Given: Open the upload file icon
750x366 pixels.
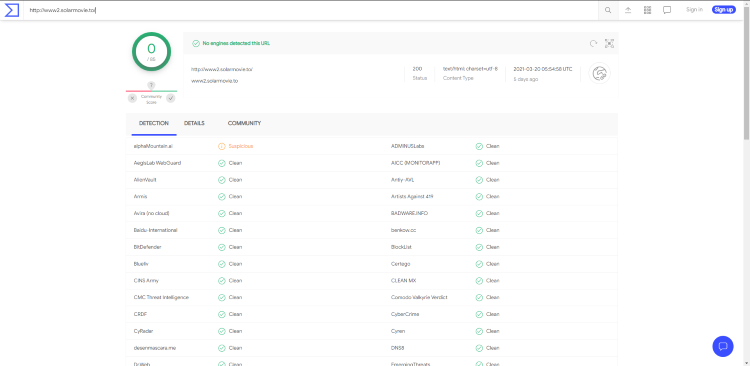Looking at the screenshot, I should pos(628,10).
